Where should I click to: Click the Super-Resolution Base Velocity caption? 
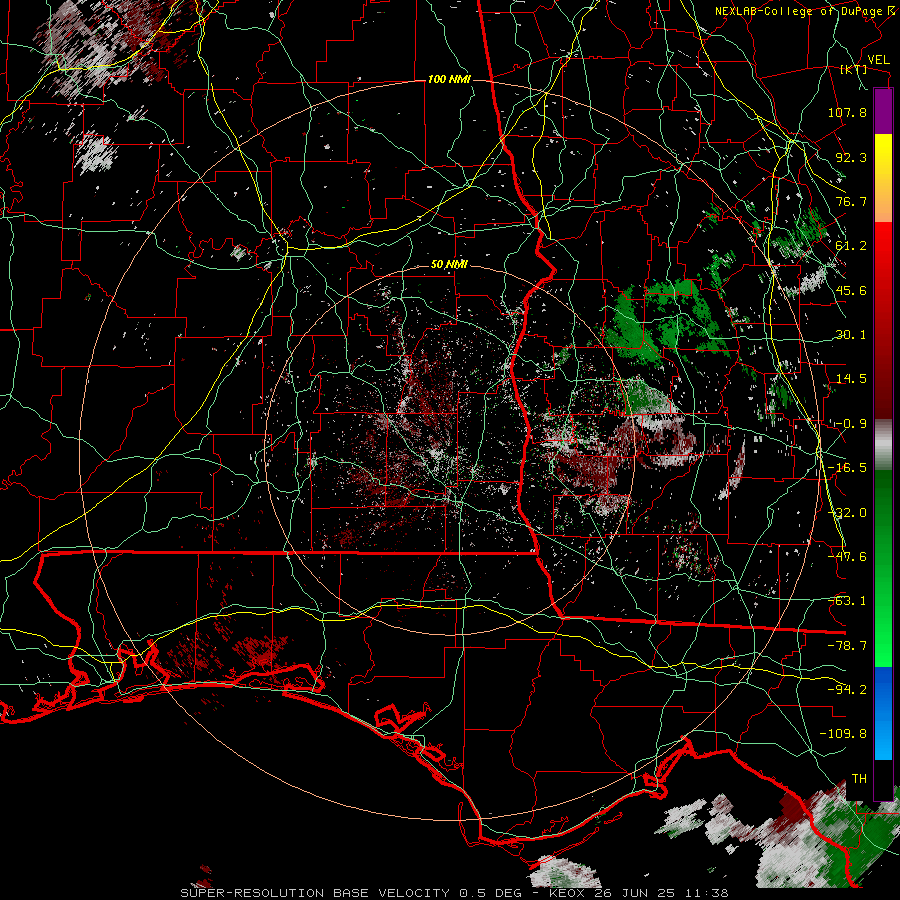454,893
